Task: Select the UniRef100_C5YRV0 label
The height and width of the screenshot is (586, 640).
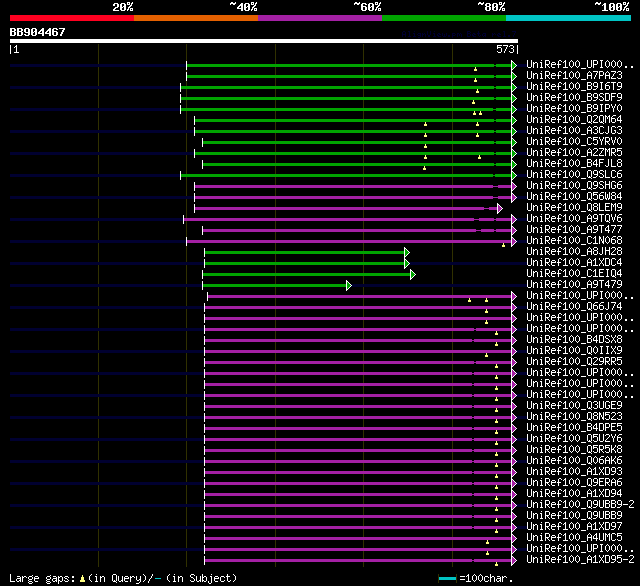Action: click(574, 142)
